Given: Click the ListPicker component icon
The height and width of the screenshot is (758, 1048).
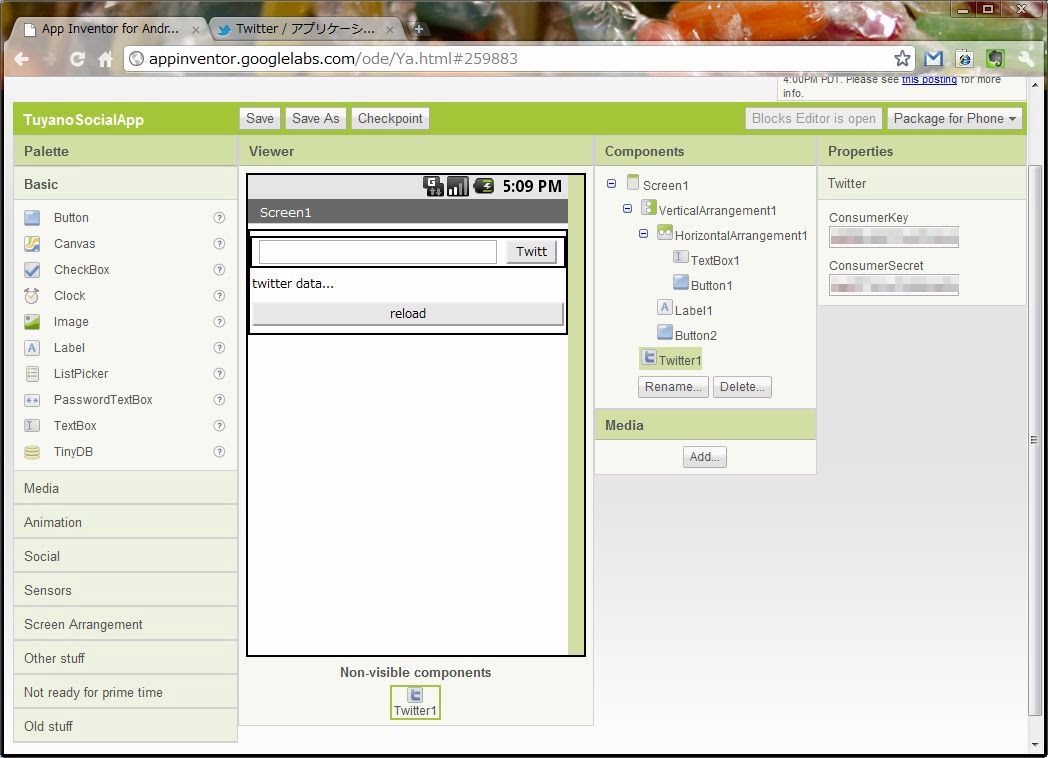Looking at the screenshot, I should coord(33,374).
